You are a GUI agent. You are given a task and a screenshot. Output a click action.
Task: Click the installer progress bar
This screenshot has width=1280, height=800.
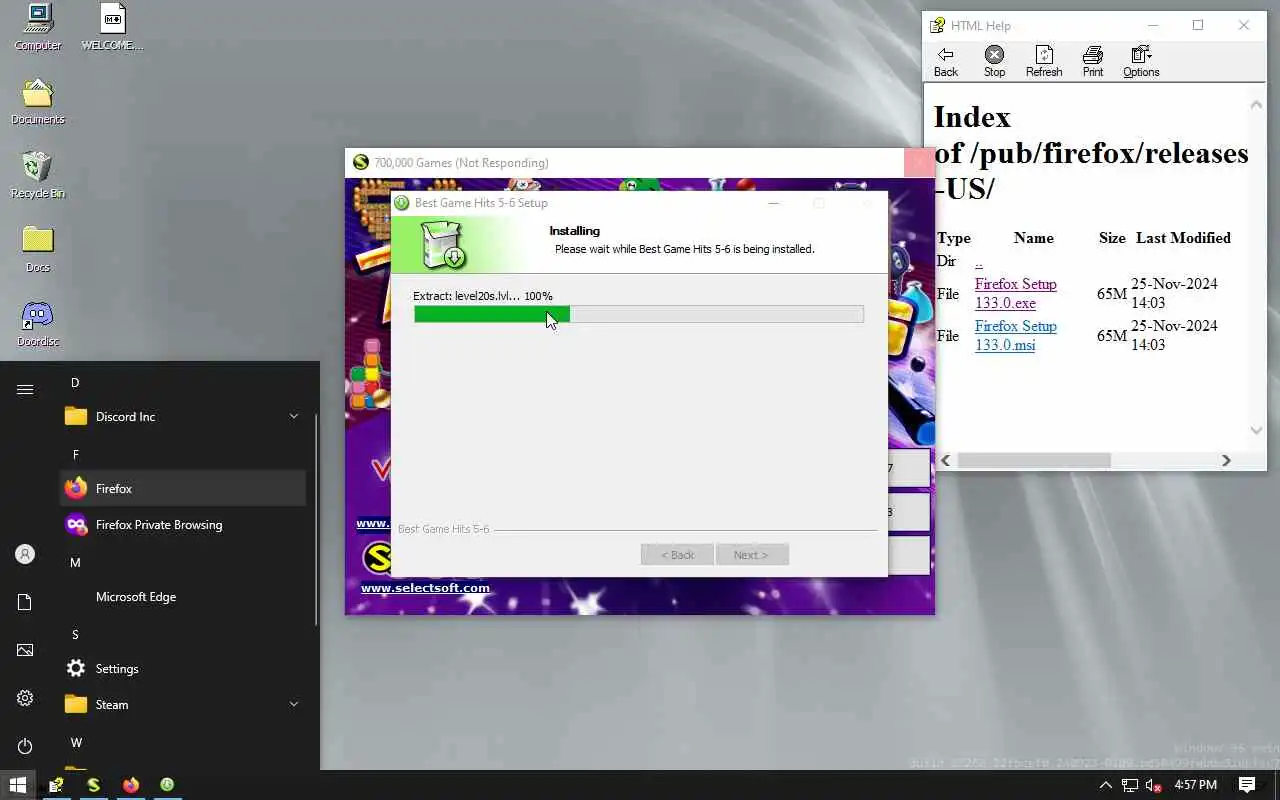point(638,314)
